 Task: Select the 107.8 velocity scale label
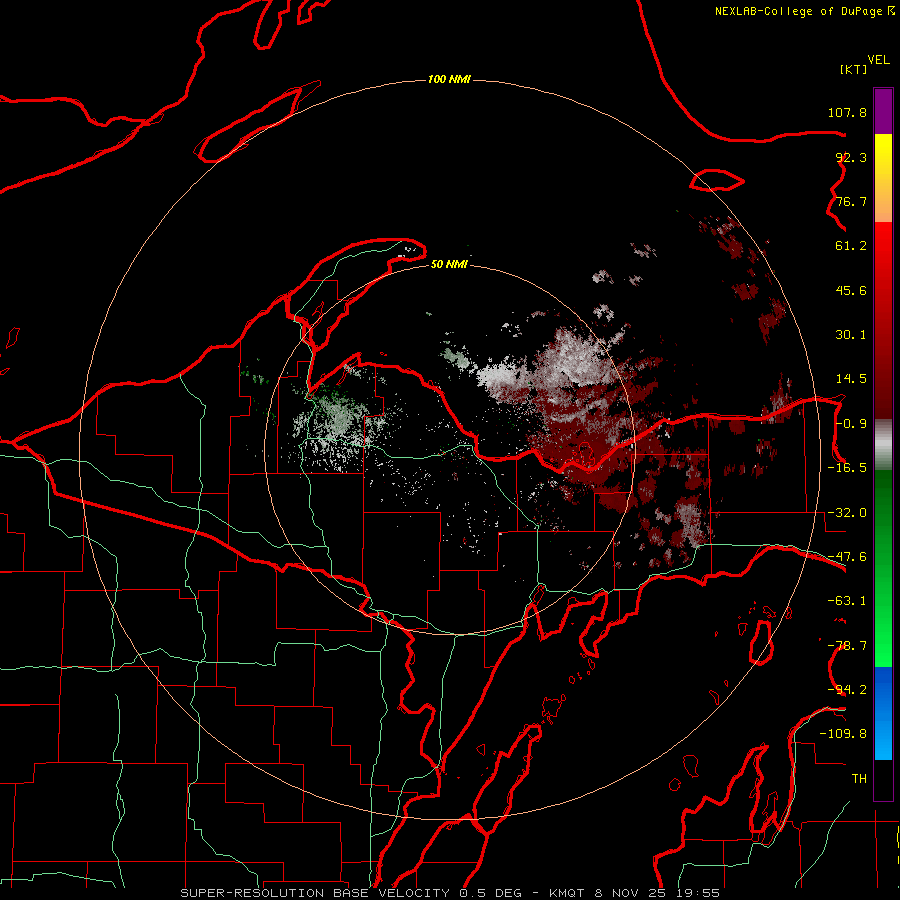coord(847,112)
